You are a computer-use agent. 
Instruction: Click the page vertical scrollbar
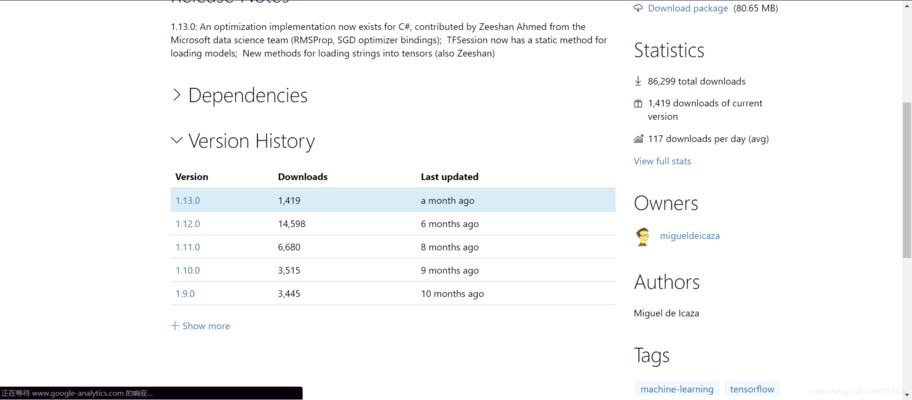click(x=906, y=200)
